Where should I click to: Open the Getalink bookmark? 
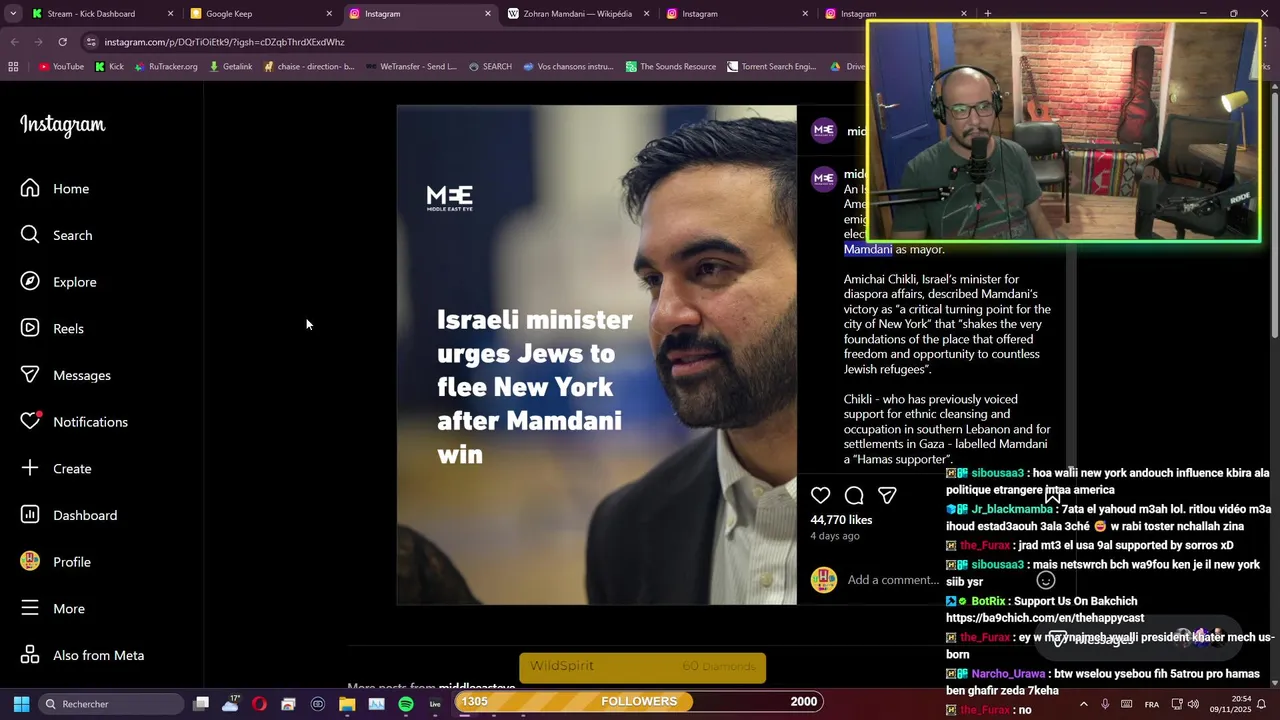tap(230, 67)
